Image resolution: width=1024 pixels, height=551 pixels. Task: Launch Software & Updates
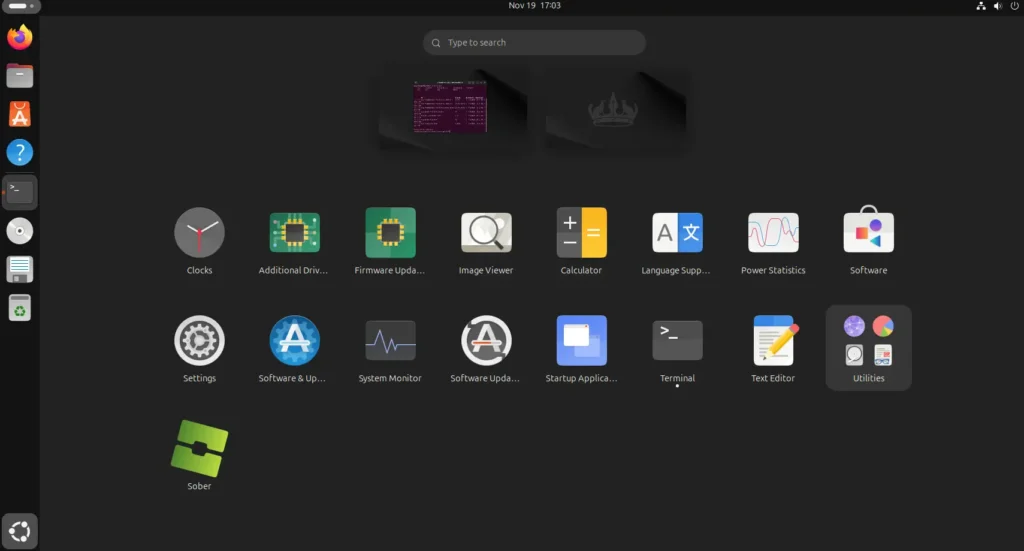tap(295, 341)
